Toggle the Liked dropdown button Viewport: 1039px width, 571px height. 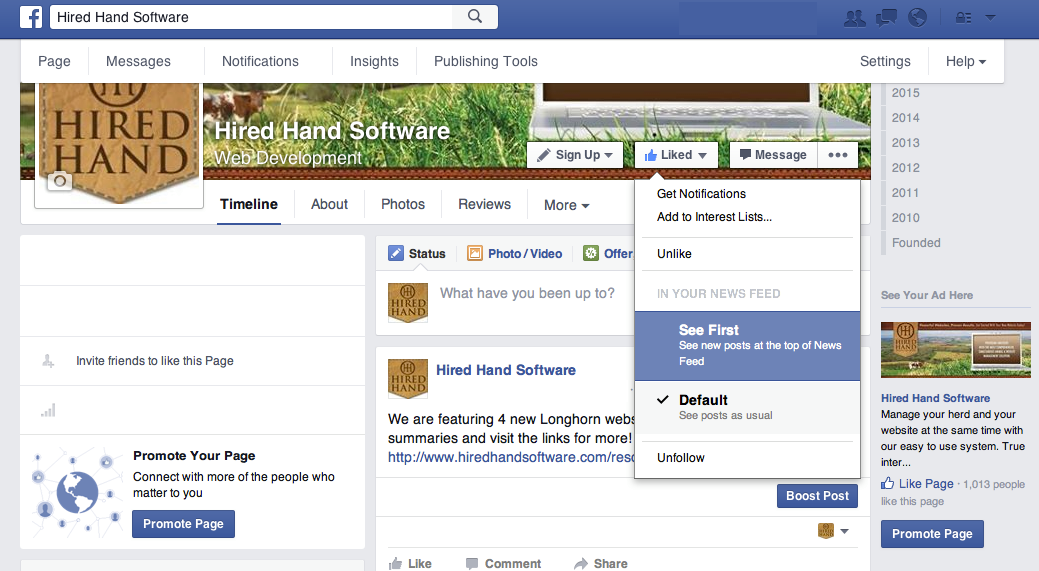coord(675,154)
